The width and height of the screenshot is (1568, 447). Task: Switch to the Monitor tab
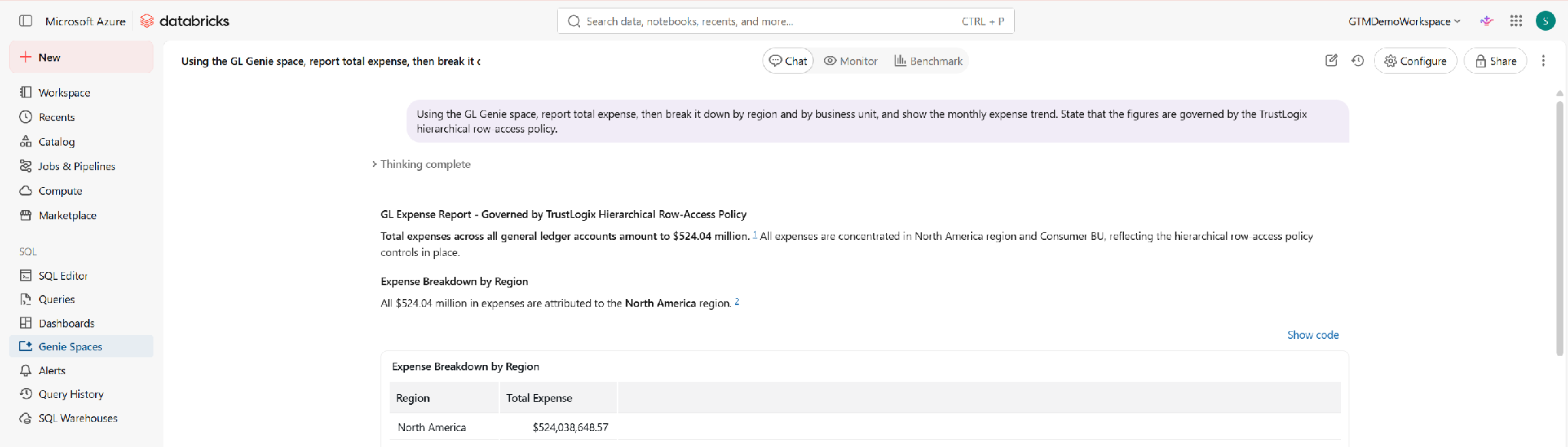[851, 61]
